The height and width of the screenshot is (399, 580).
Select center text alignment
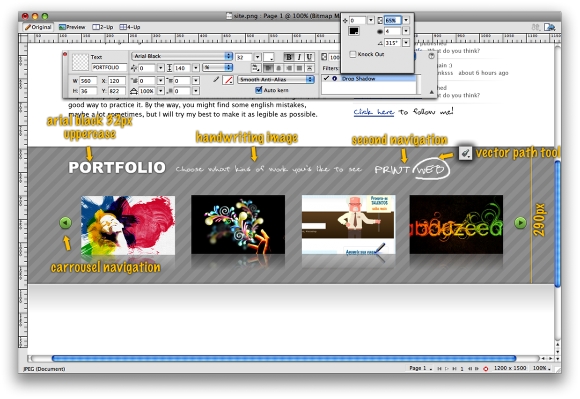[279, 68]
